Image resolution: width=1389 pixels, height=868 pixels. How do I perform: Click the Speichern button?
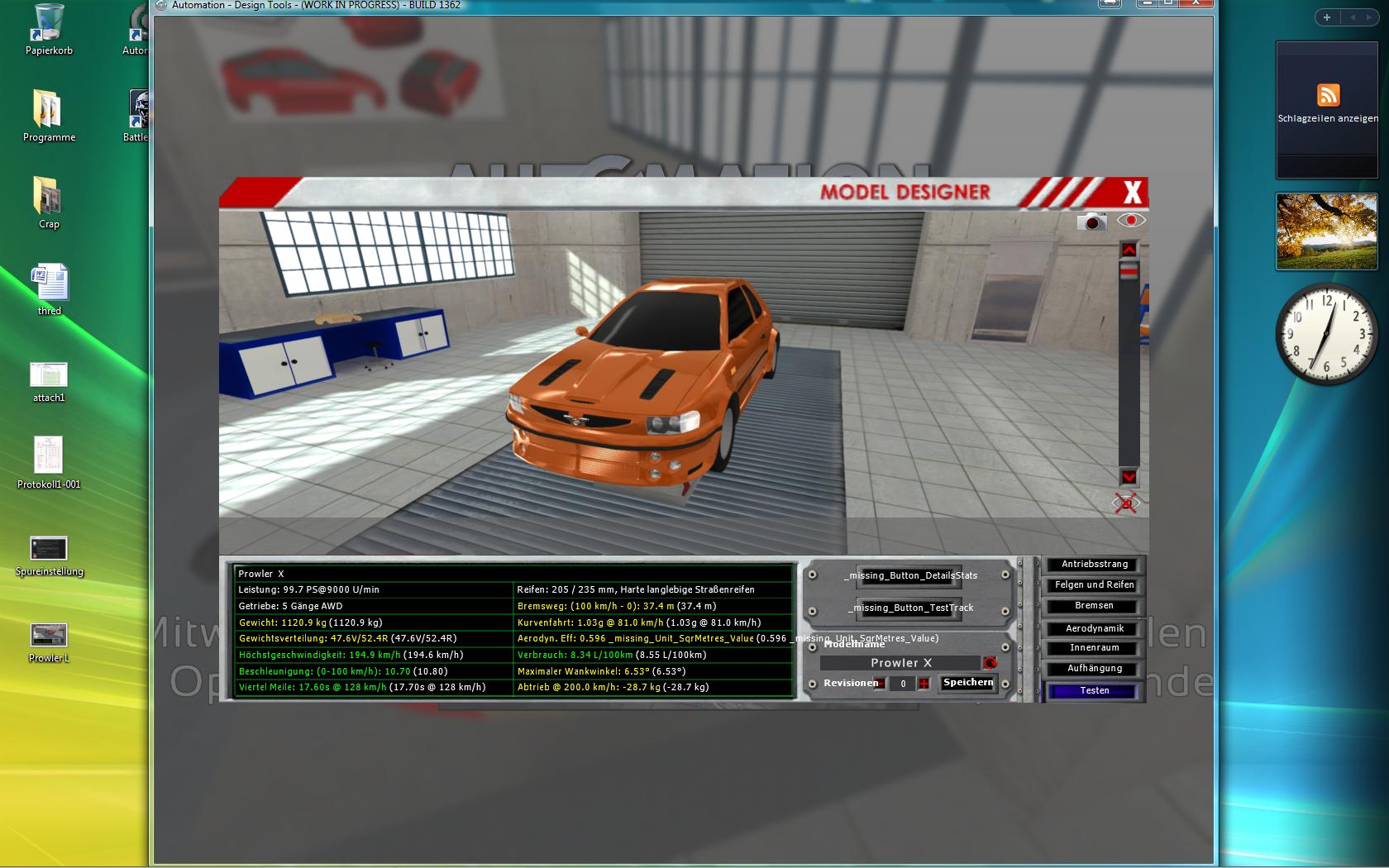click(x=968, y=683)
